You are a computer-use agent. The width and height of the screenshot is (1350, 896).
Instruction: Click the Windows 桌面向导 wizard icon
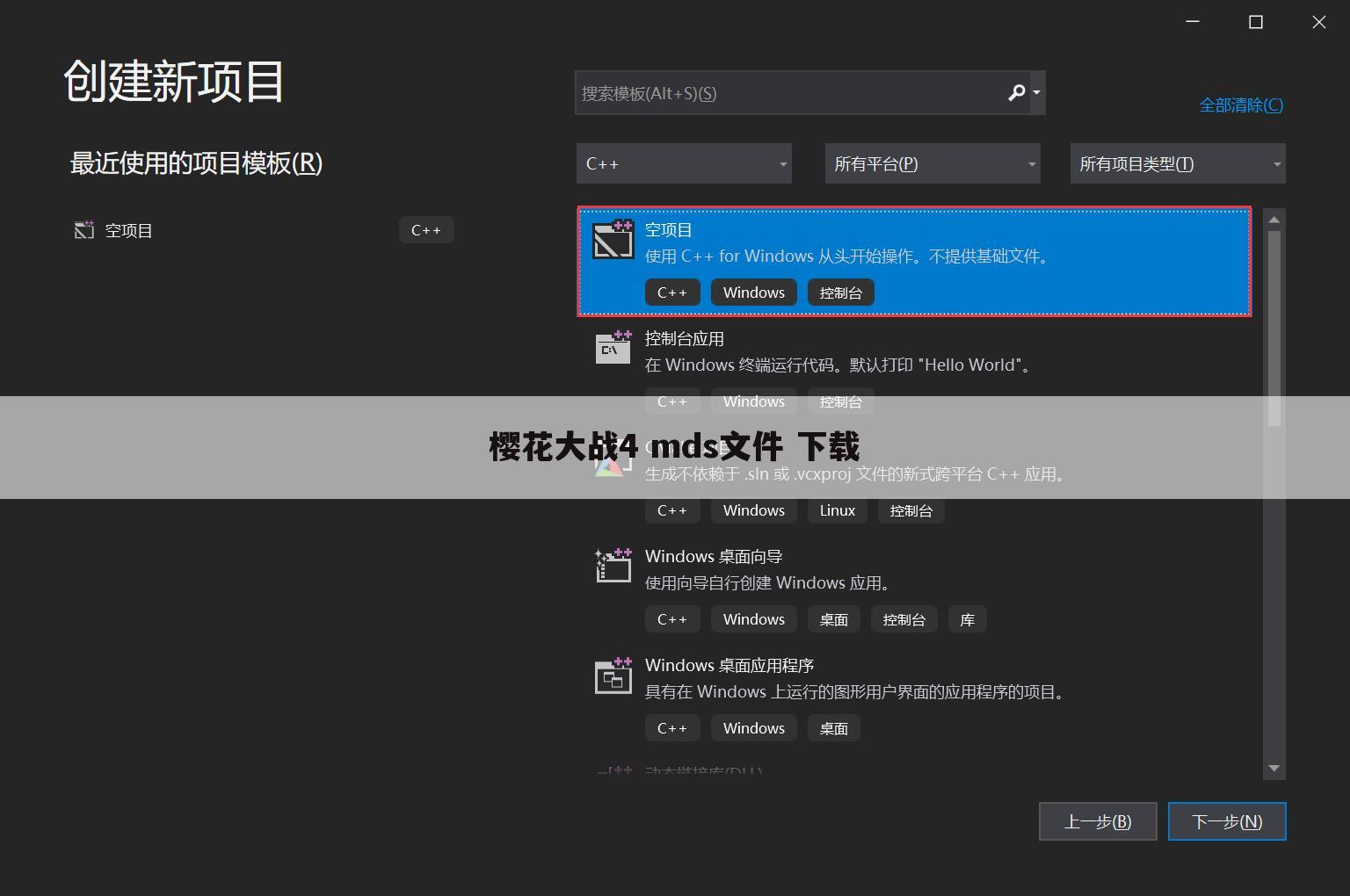point(613,565)
